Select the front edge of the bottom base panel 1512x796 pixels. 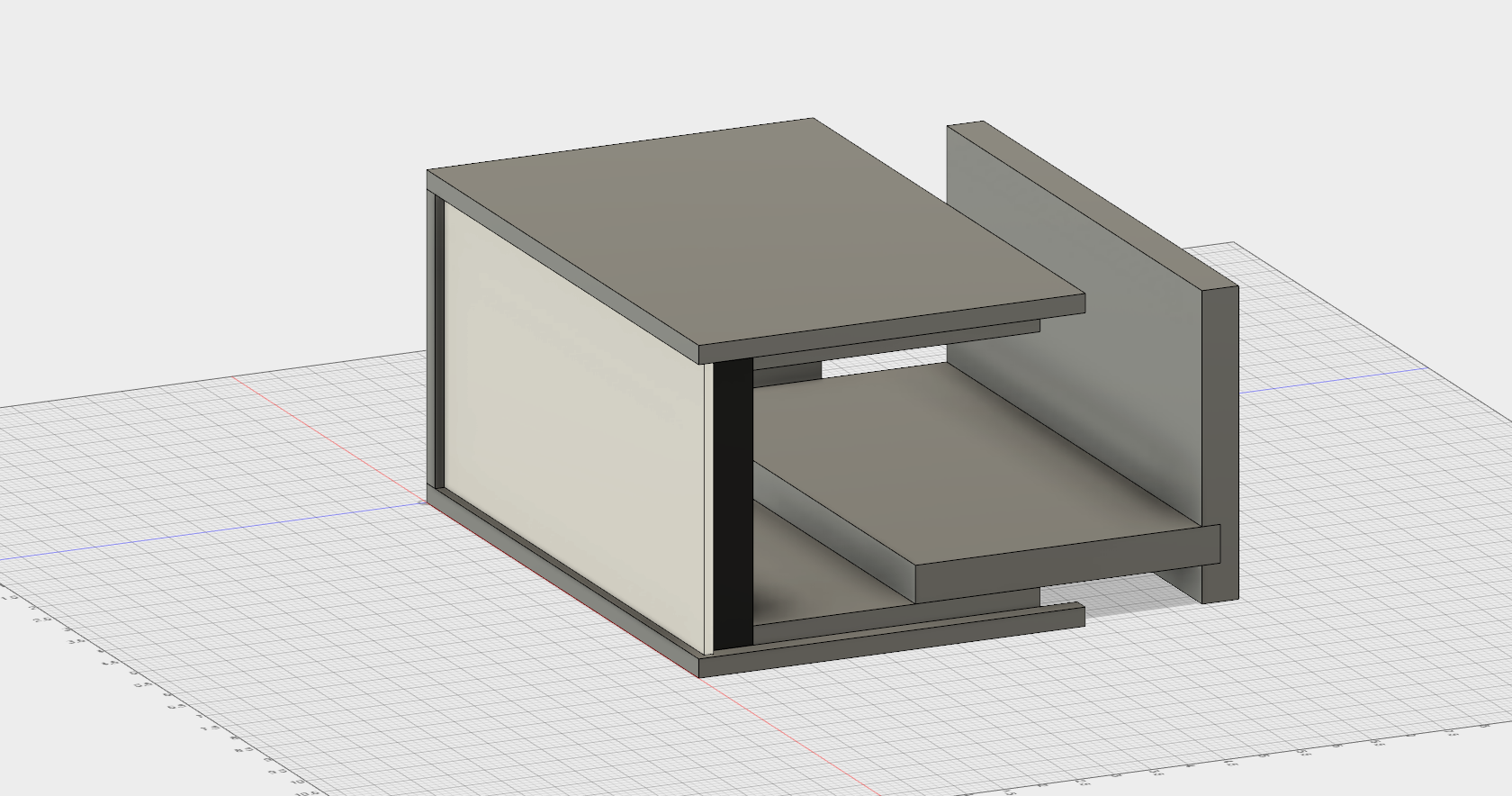tap(891, 641)
